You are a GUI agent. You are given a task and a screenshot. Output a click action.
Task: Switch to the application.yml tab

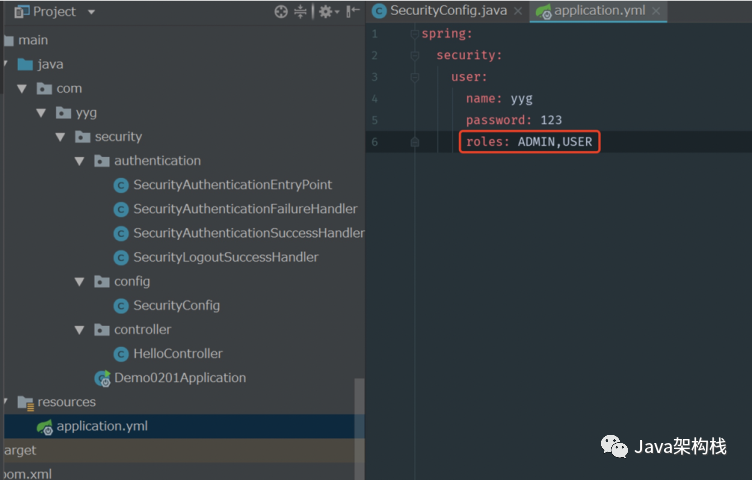click(599, 11)
